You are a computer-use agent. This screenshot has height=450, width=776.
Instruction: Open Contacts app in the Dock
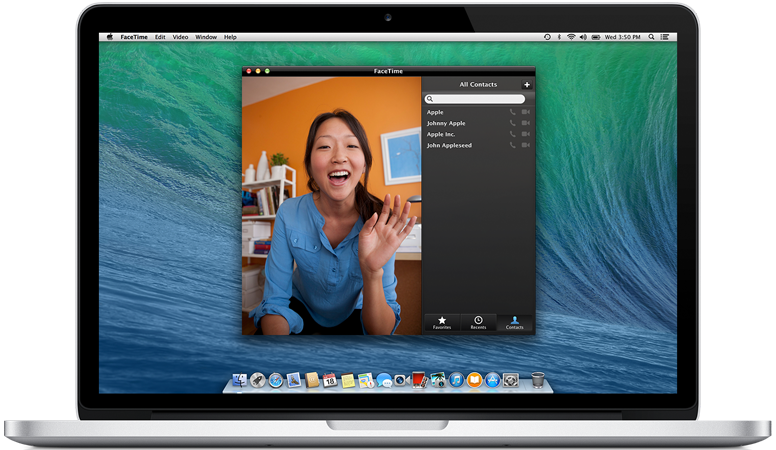312,380
